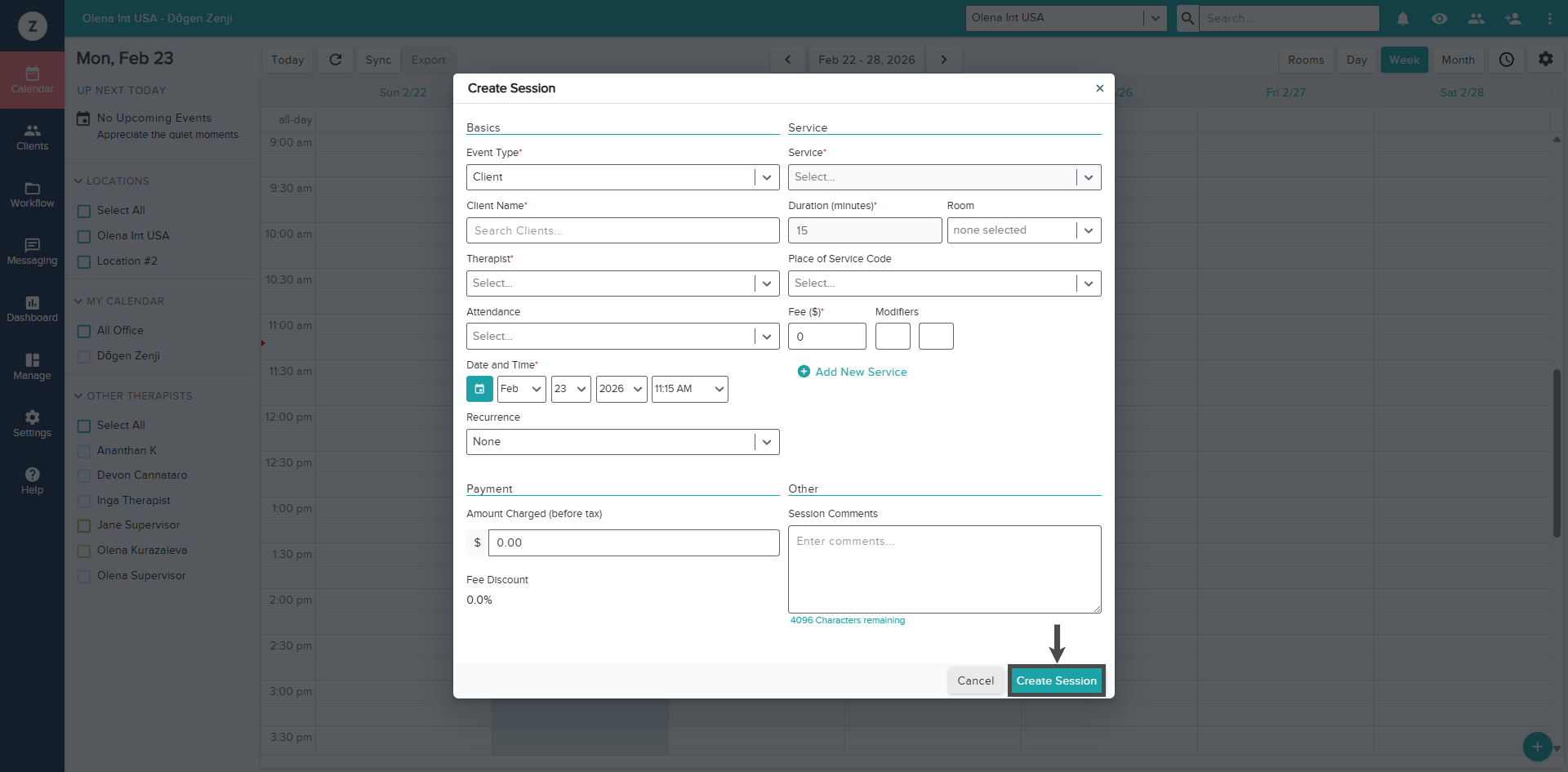The width and height of the screenshot is (1568, 772).
Task: Check the Olena Int USA location checkbox
Action: pyautogui.click(x=84, y=237)
